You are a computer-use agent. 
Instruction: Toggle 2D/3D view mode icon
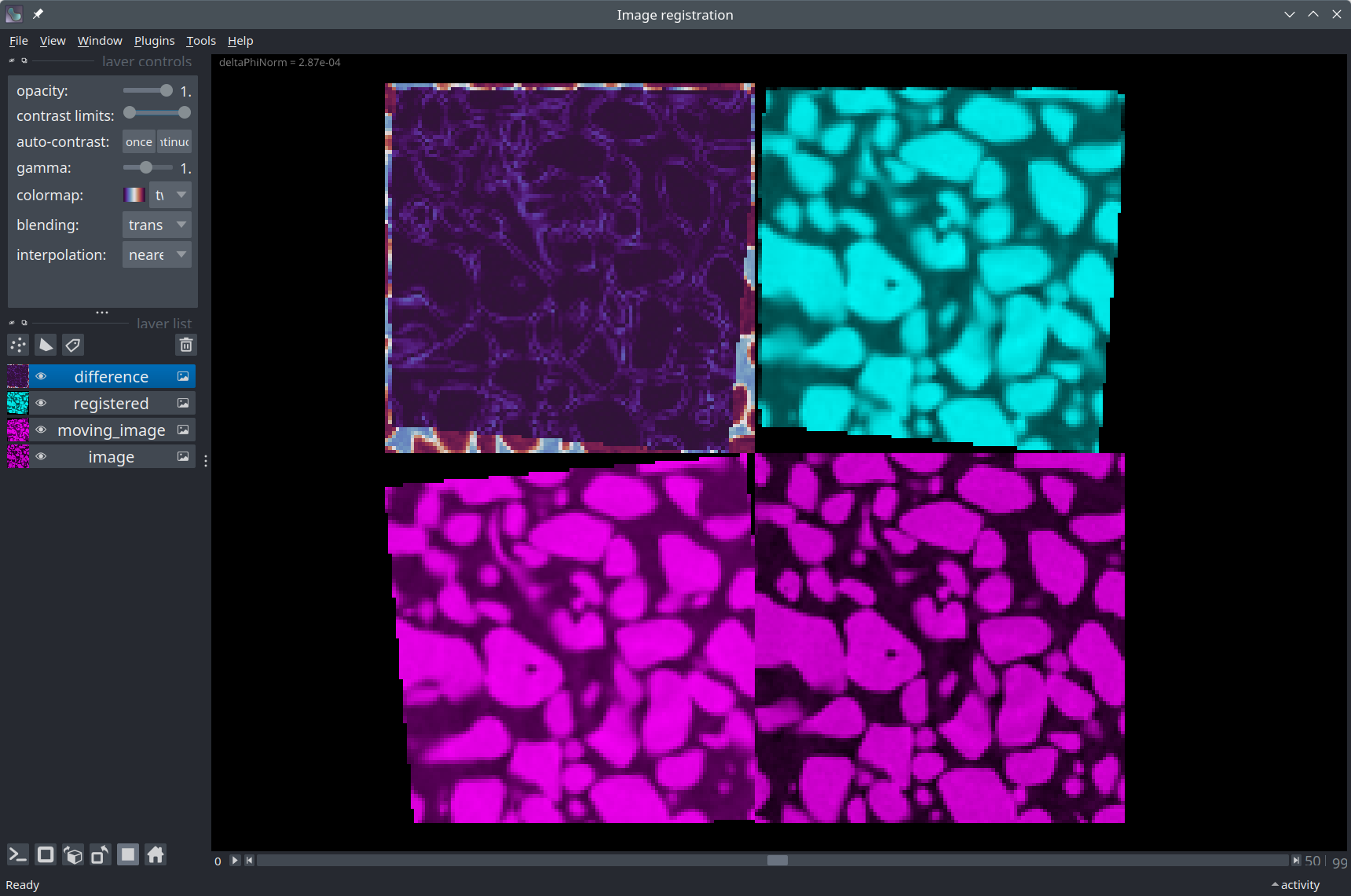pos(46,854)
